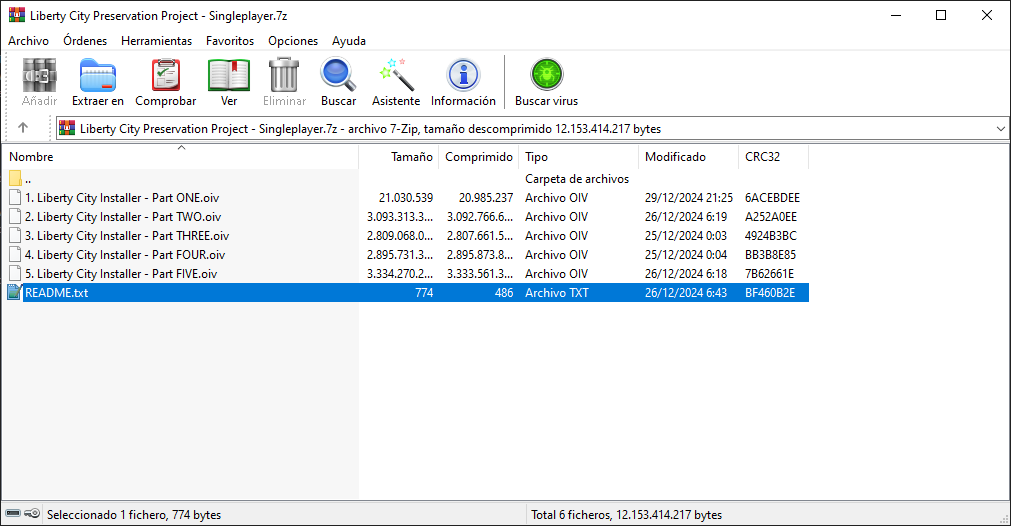Open the Órdenes menu
Viewport: 1011px width, 526px height.
click(x=85, y=41)
